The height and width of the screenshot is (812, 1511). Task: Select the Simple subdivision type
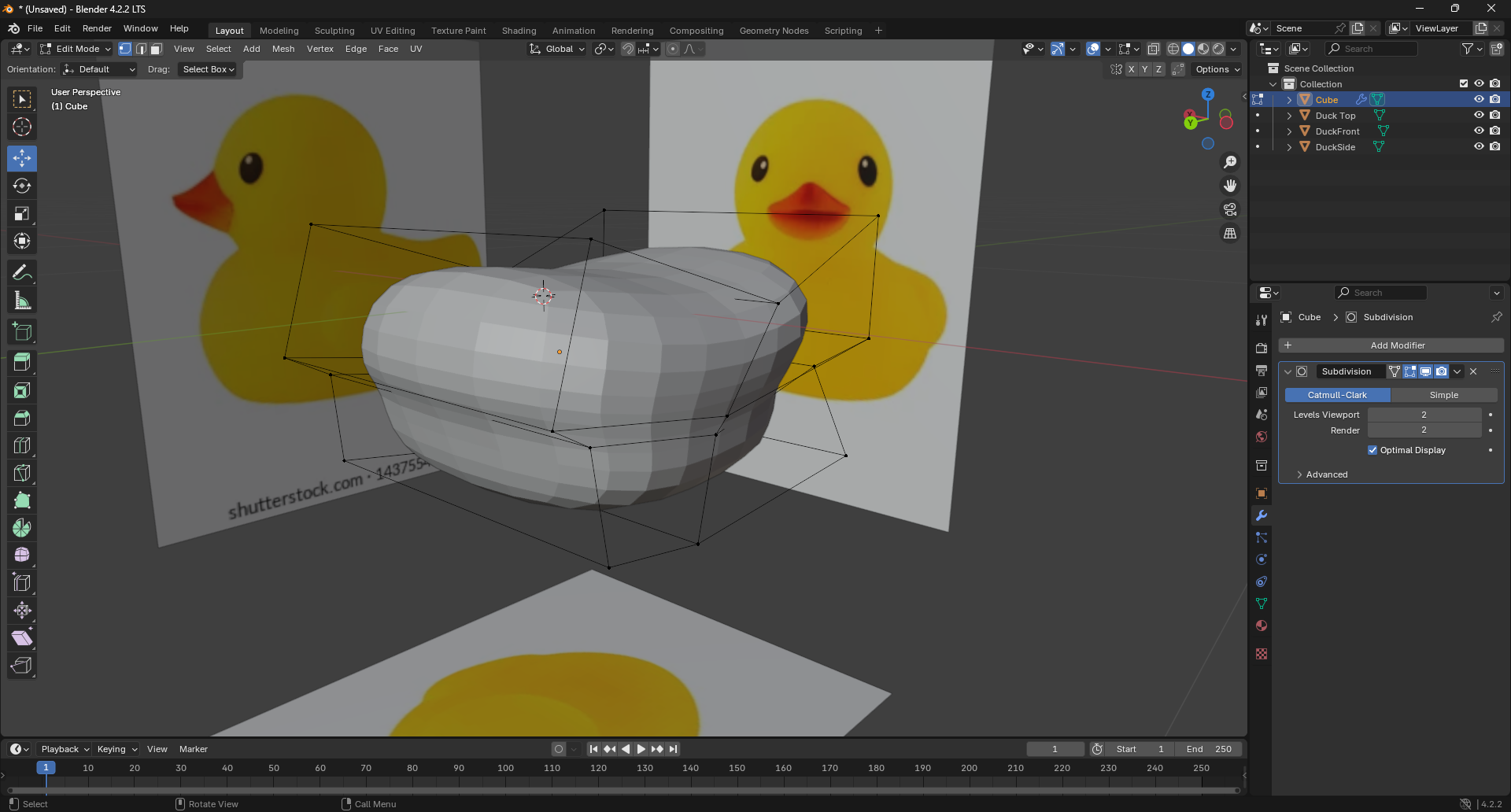(1443, 395)
